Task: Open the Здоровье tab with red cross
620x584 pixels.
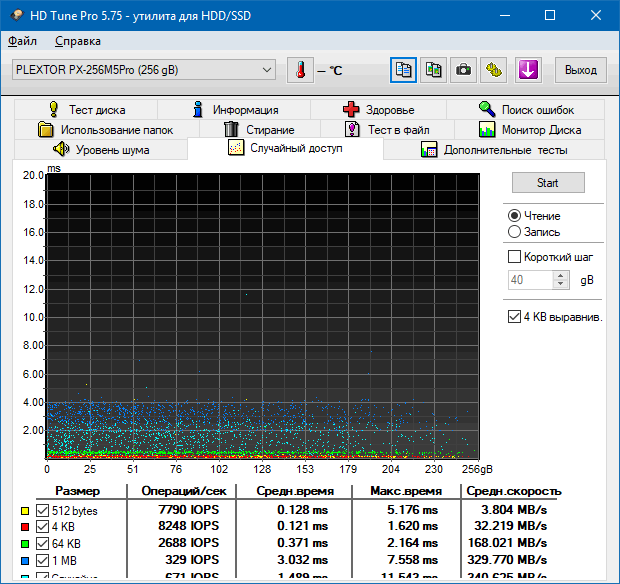Action: (378, 110)
